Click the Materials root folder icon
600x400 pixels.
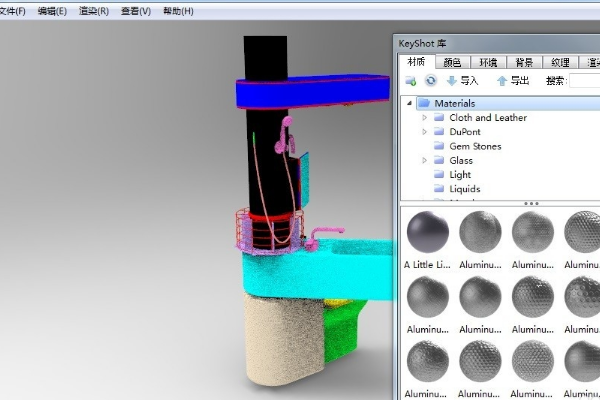[424, 103]
